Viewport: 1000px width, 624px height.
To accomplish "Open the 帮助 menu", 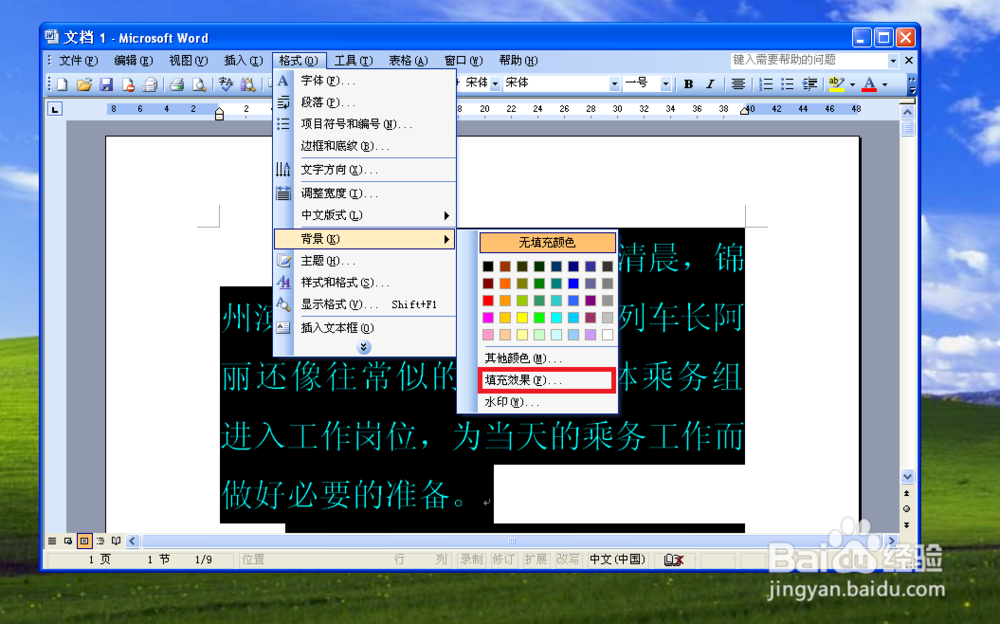I will pyautogui.click(x=518, y=61).
